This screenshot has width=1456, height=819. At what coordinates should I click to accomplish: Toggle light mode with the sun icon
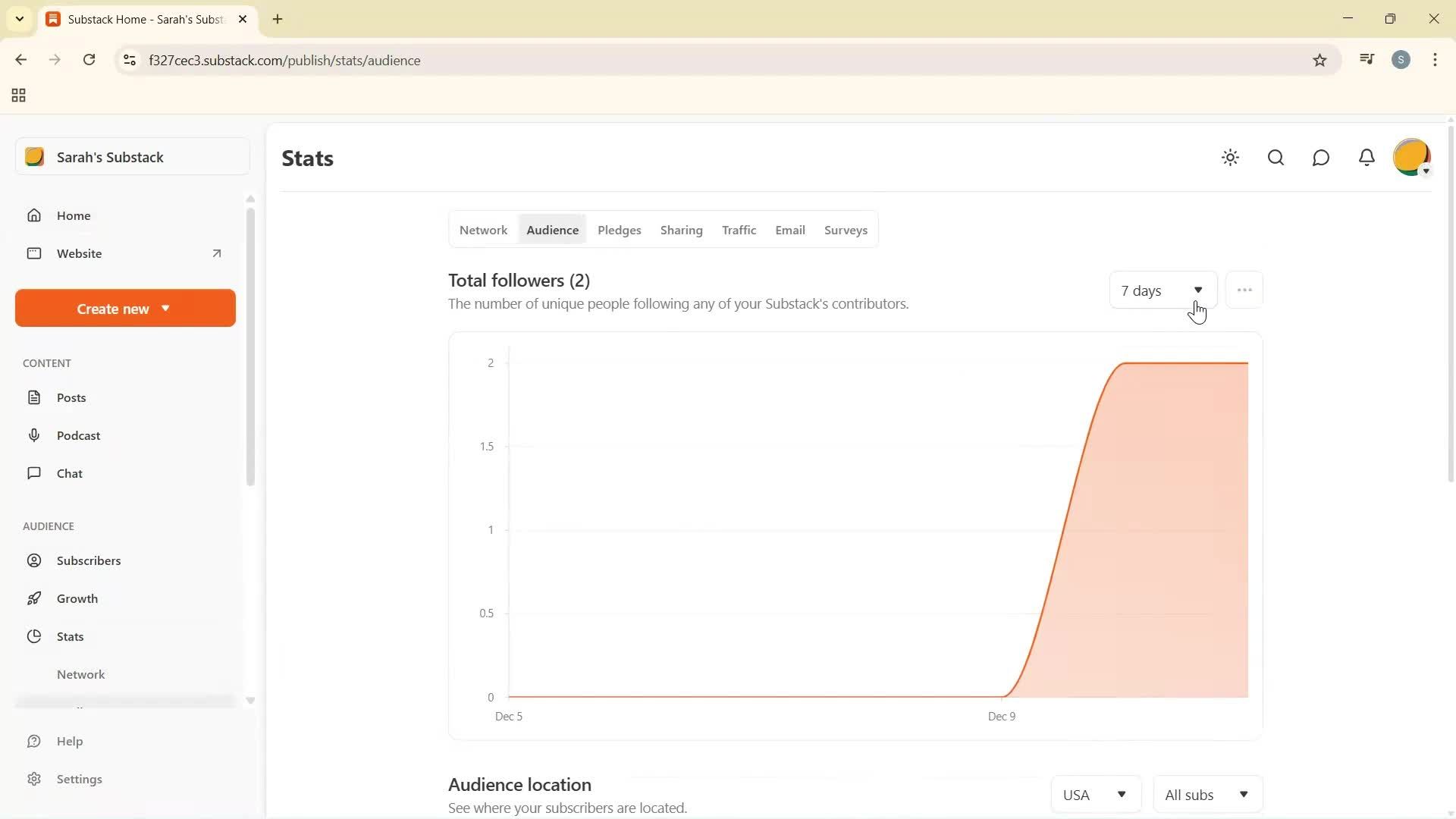[x=1230, y=158]
